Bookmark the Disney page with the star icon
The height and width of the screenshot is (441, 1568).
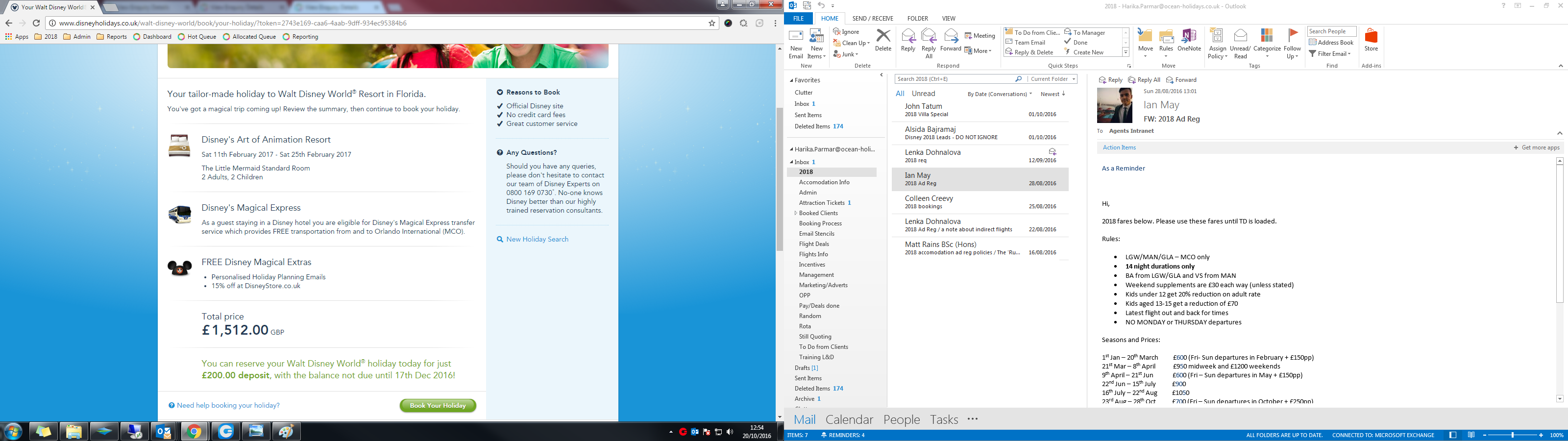click(711, 23)
